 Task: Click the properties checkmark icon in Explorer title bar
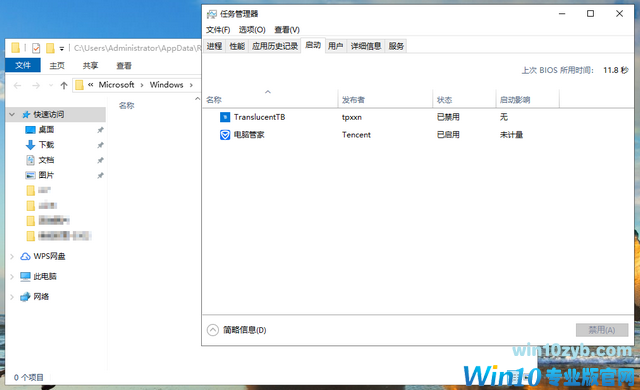pyautogui.click(x=36, y=48)
